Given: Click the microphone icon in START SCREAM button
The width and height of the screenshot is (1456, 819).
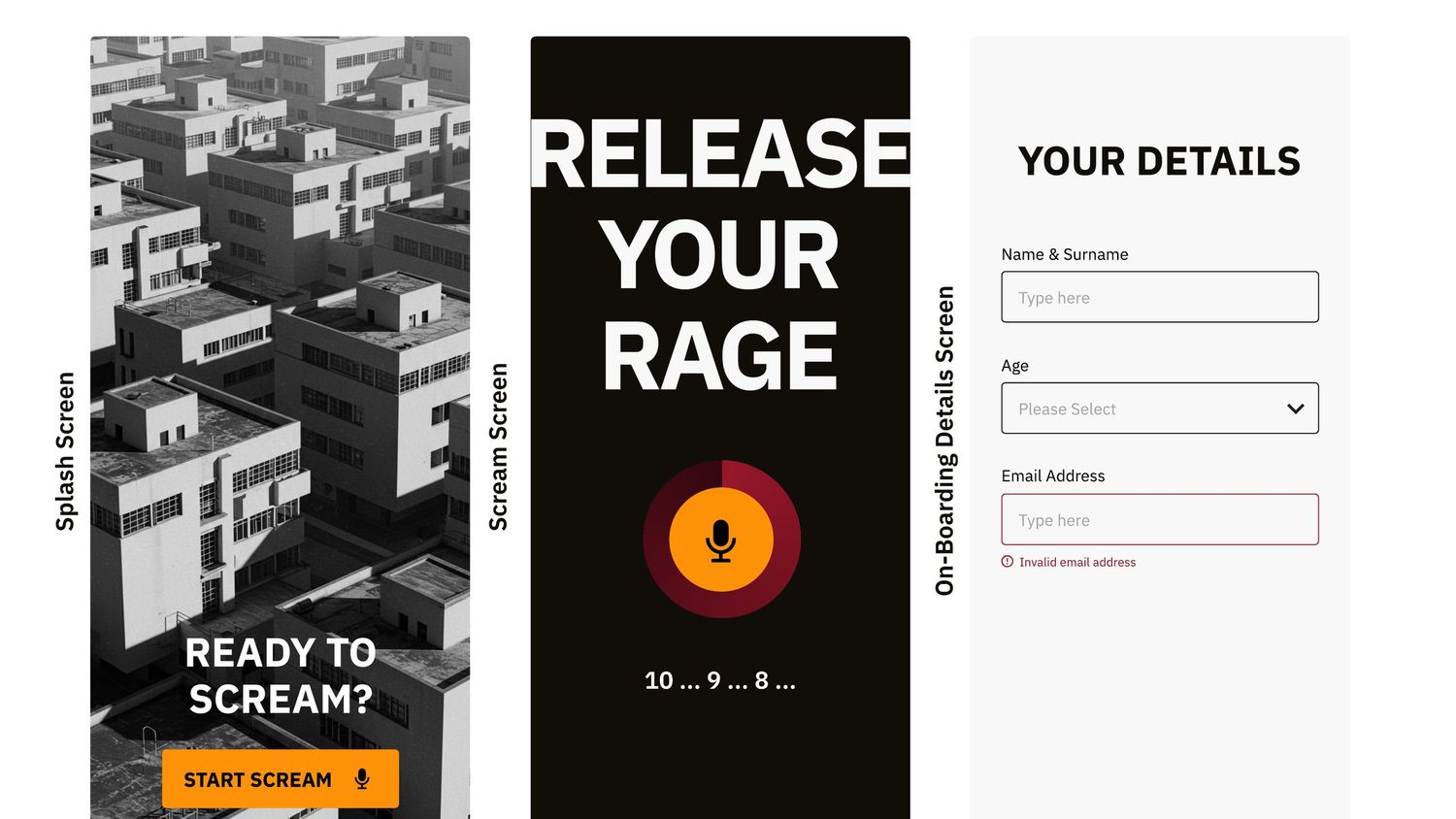Looking at the screenshot, I should point(362,779).
